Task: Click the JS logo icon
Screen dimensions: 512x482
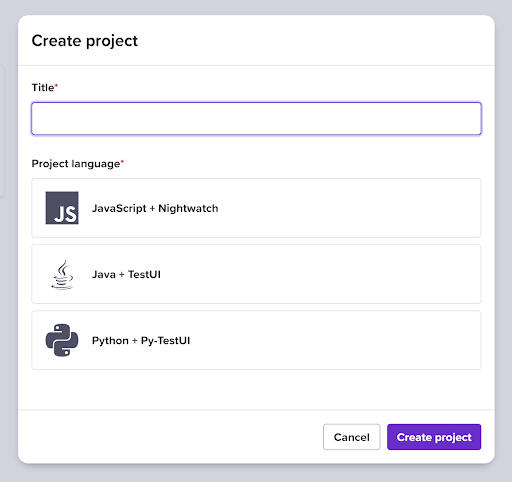Action: point(62,208)
